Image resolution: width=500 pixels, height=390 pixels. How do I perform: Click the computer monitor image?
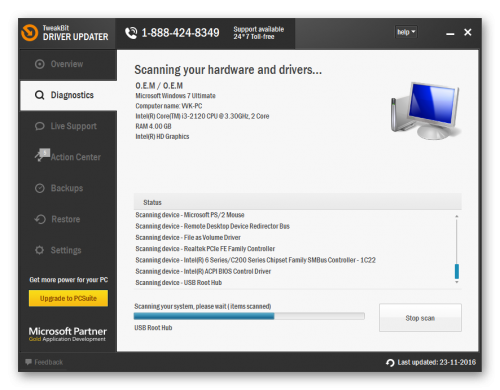coord(426,111)
